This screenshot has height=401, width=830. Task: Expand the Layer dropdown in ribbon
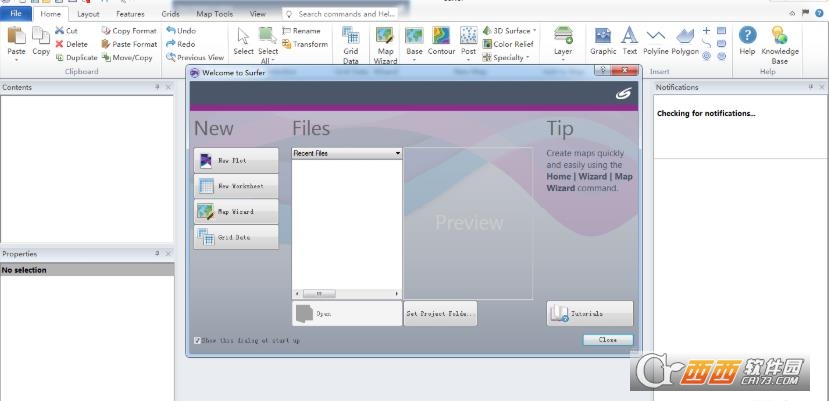click(563, 59)
